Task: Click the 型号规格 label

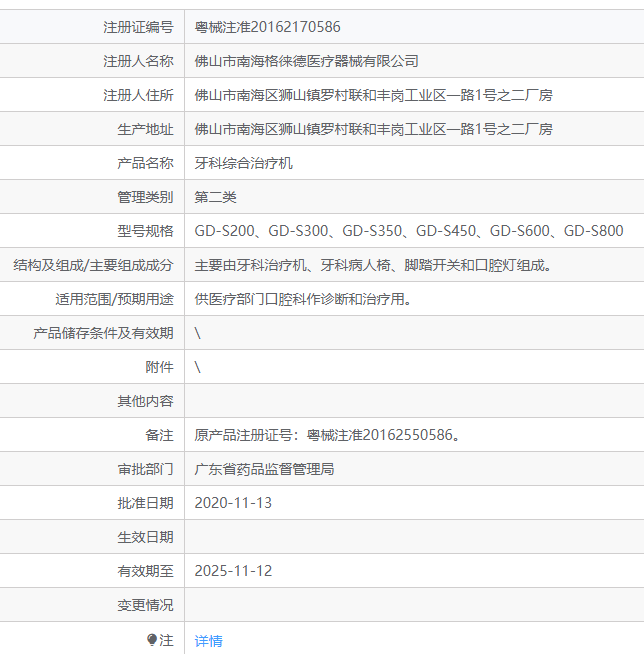Action: (145, 231)
